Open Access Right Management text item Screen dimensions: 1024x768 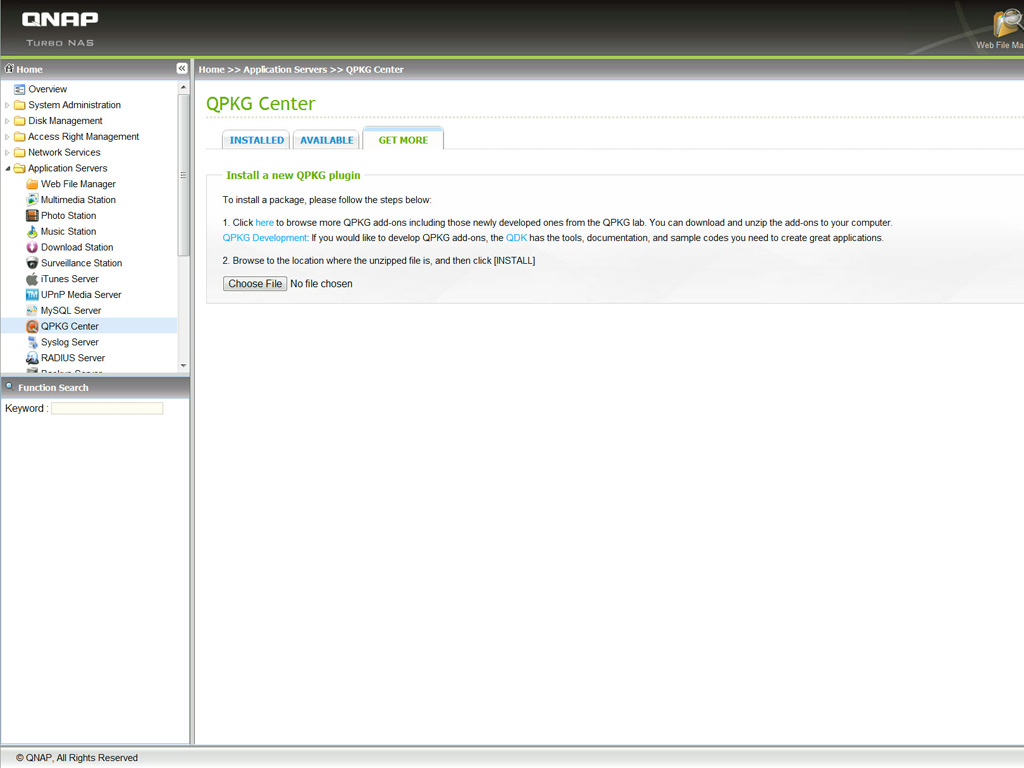coord(84,136)
